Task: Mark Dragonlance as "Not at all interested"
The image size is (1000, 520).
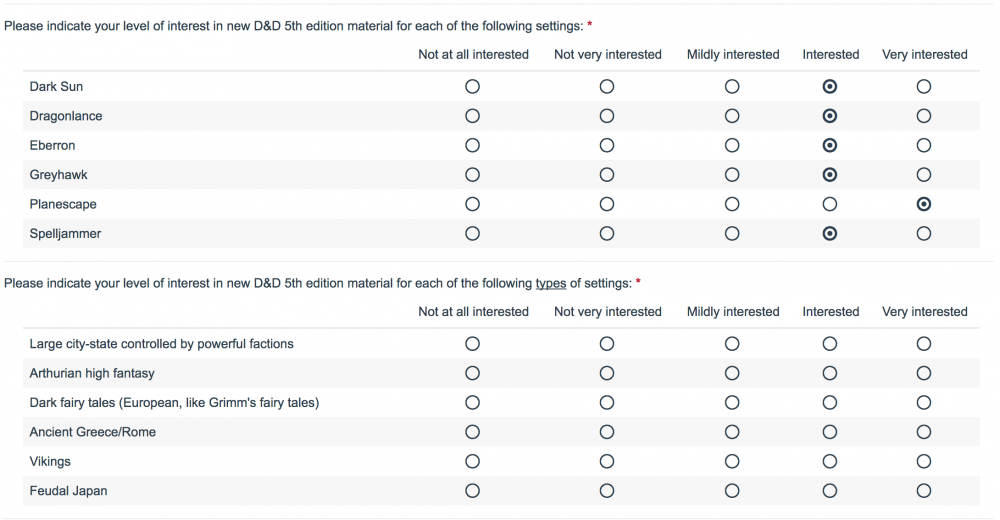Action: pos(473,116)
